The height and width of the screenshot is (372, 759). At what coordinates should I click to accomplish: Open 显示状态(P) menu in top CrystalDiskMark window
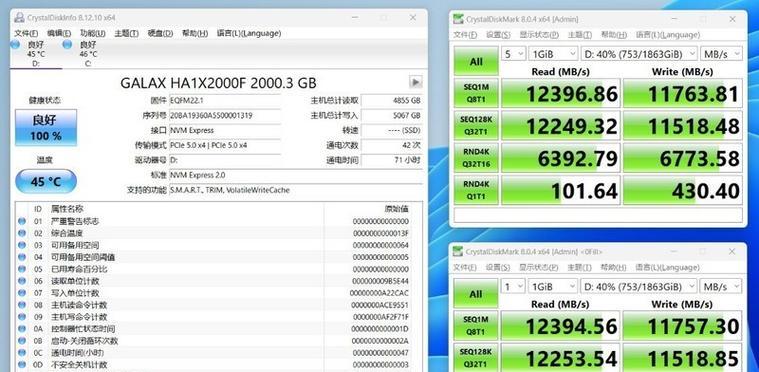click(539, 35)
